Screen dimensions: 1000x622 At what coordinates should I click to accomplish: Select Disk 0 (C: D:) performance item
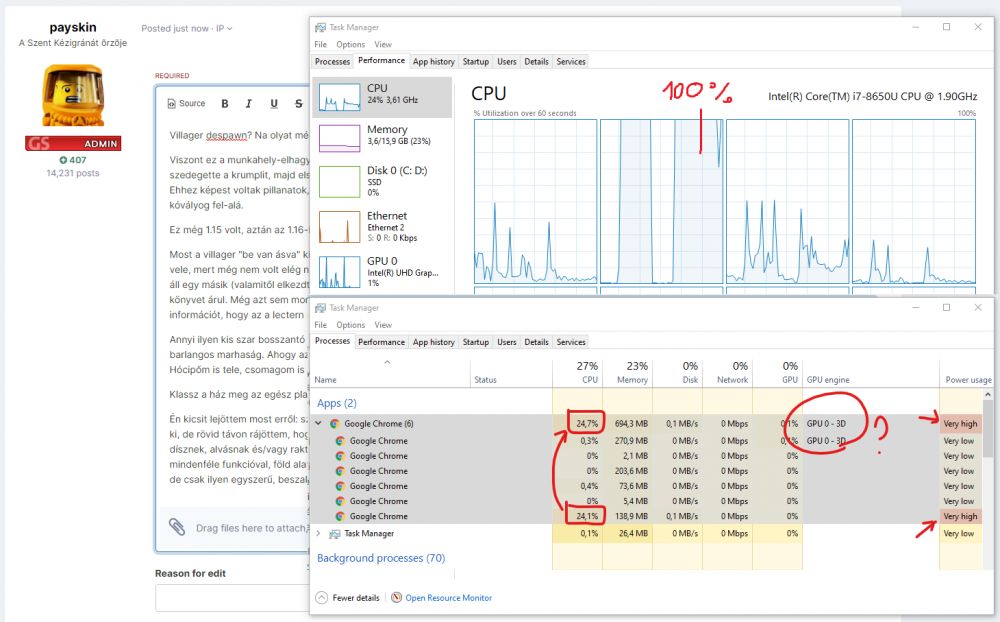[383, 181]
